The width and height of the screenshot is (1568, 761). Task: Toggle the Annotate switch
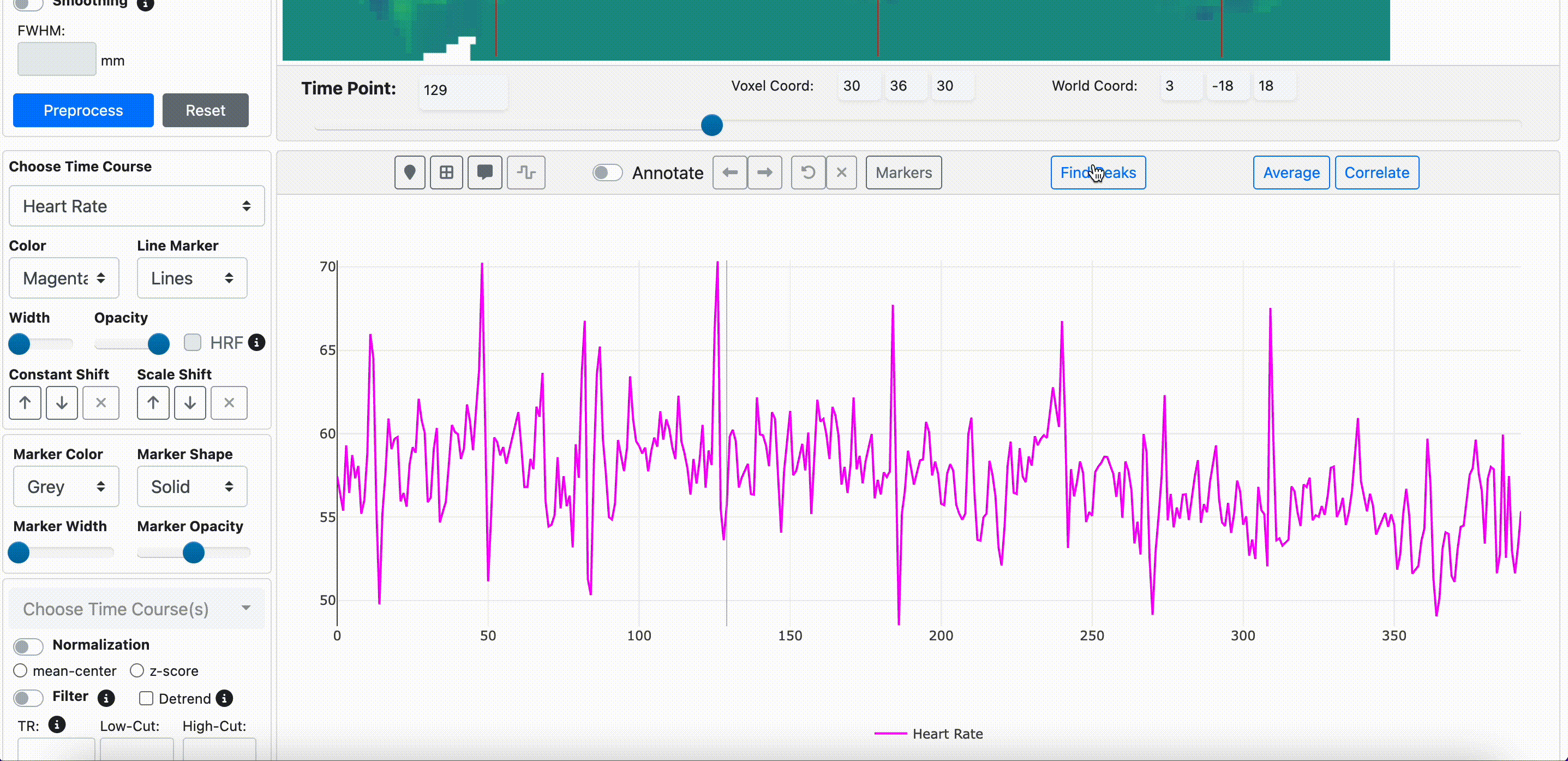[x=607, y=173]
